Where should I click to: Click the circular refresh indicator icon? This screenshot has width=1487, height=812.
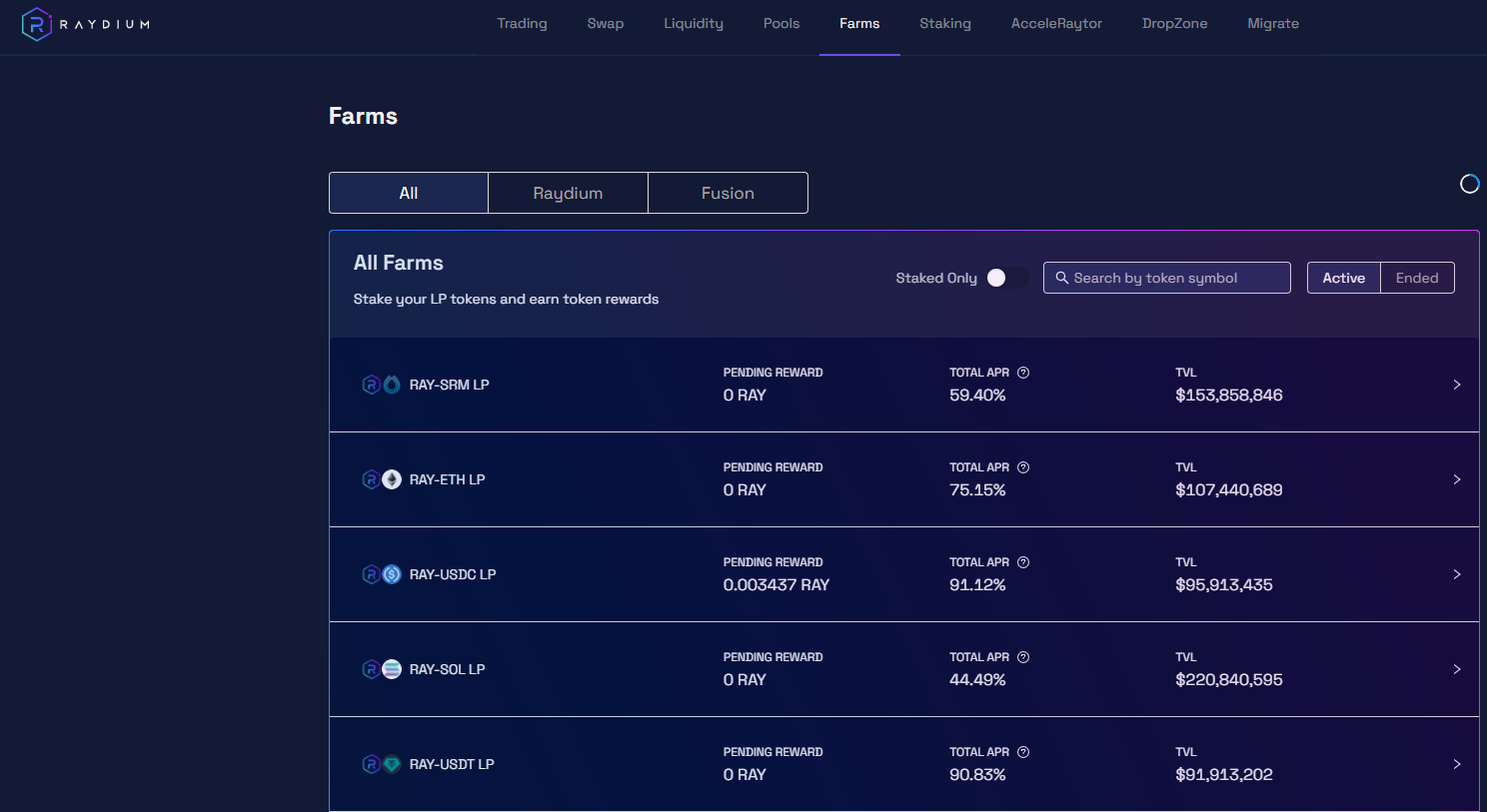1469,184
